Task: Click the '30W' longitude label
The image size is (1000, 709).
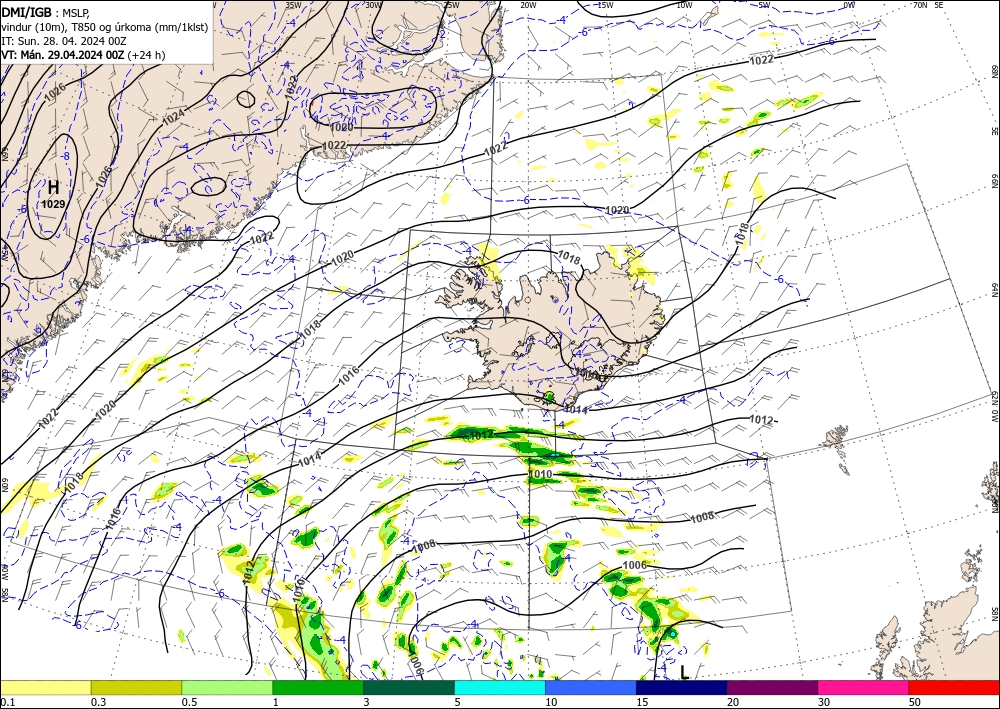Action: (x=373, y=5)
